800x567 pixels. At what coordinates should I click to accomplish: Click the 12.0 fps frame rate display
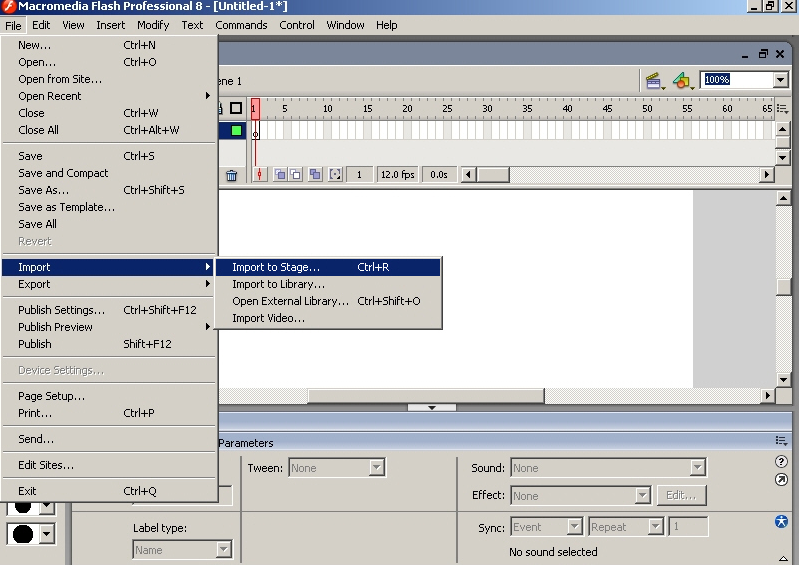397,175
